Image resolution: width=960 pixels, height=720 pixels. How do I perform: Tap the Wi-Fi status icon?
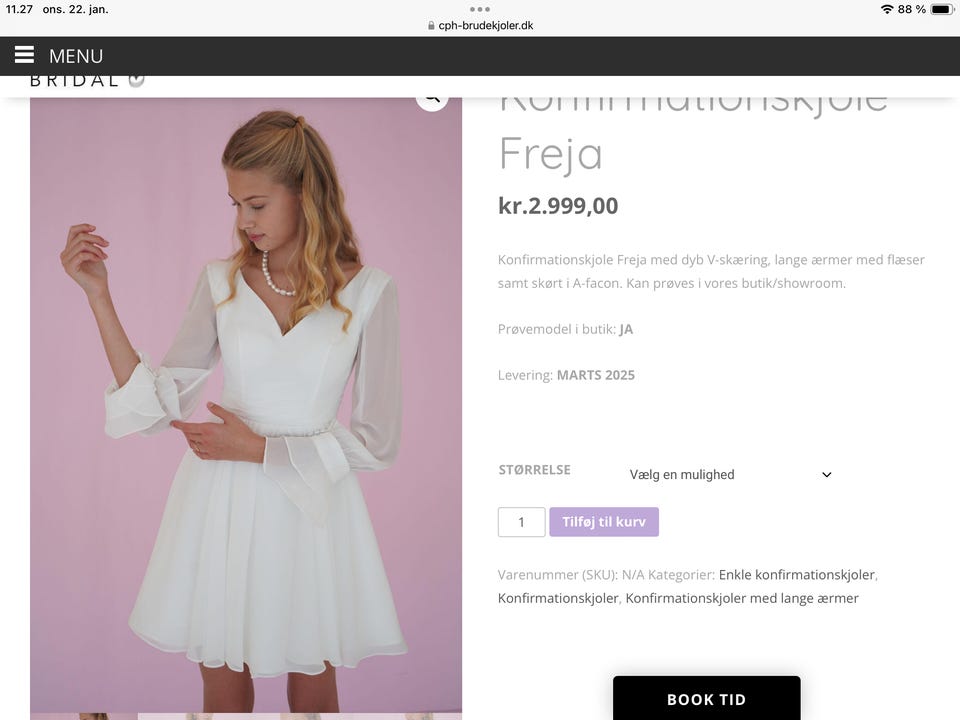(x=887, y=9)
